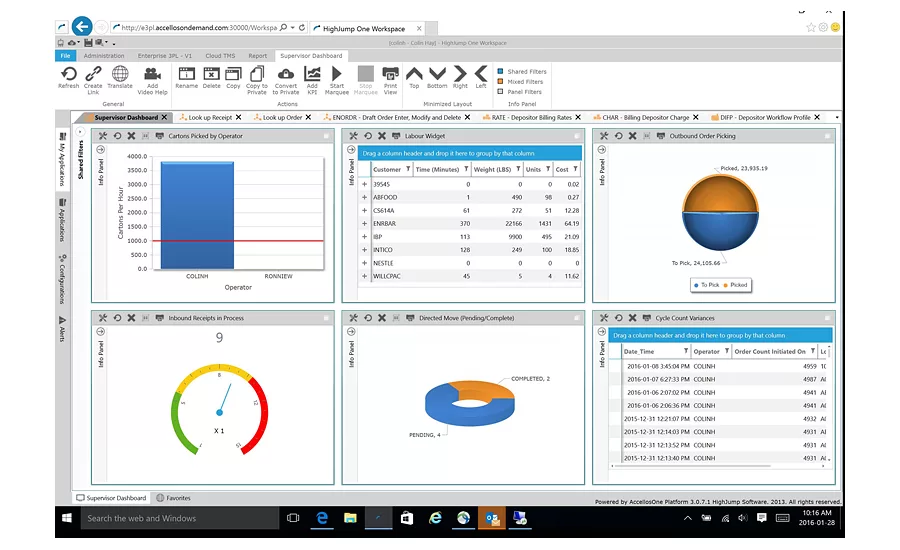Open File Explorer from the taskbar

[x=350, y=518]
